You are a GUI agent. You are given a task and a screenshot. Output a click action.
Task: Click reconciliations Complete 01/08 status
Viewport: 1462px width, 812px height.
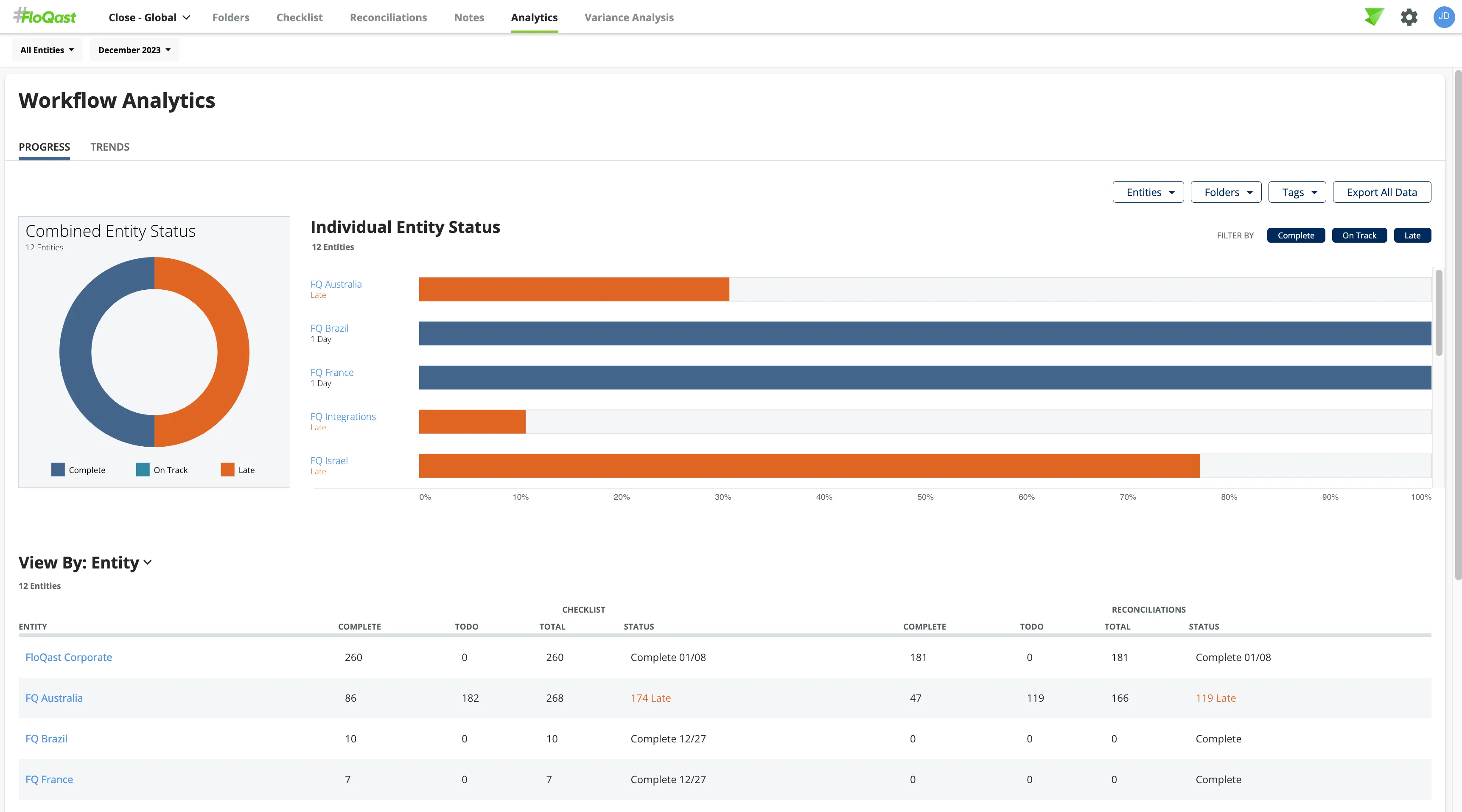[x=1233, y=657]
